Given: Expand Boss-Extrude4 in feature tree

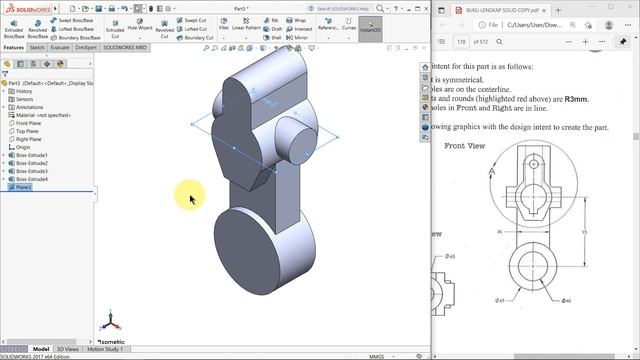Looking at the screenshot, I should (4, 179).
